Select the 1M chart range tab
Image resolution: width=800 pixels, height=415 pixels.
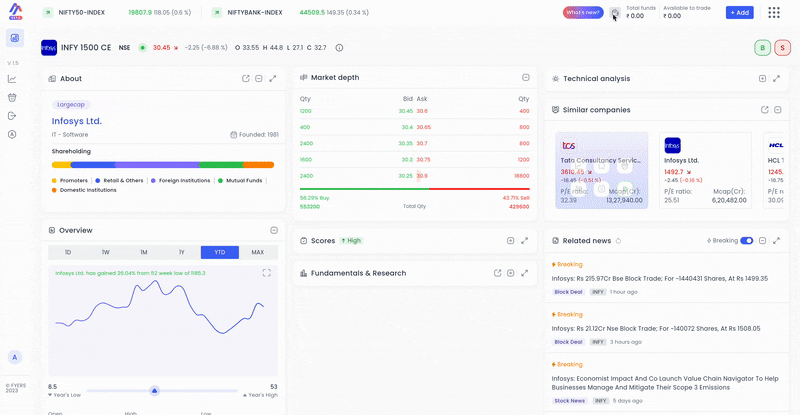click(x=144, y=252)
